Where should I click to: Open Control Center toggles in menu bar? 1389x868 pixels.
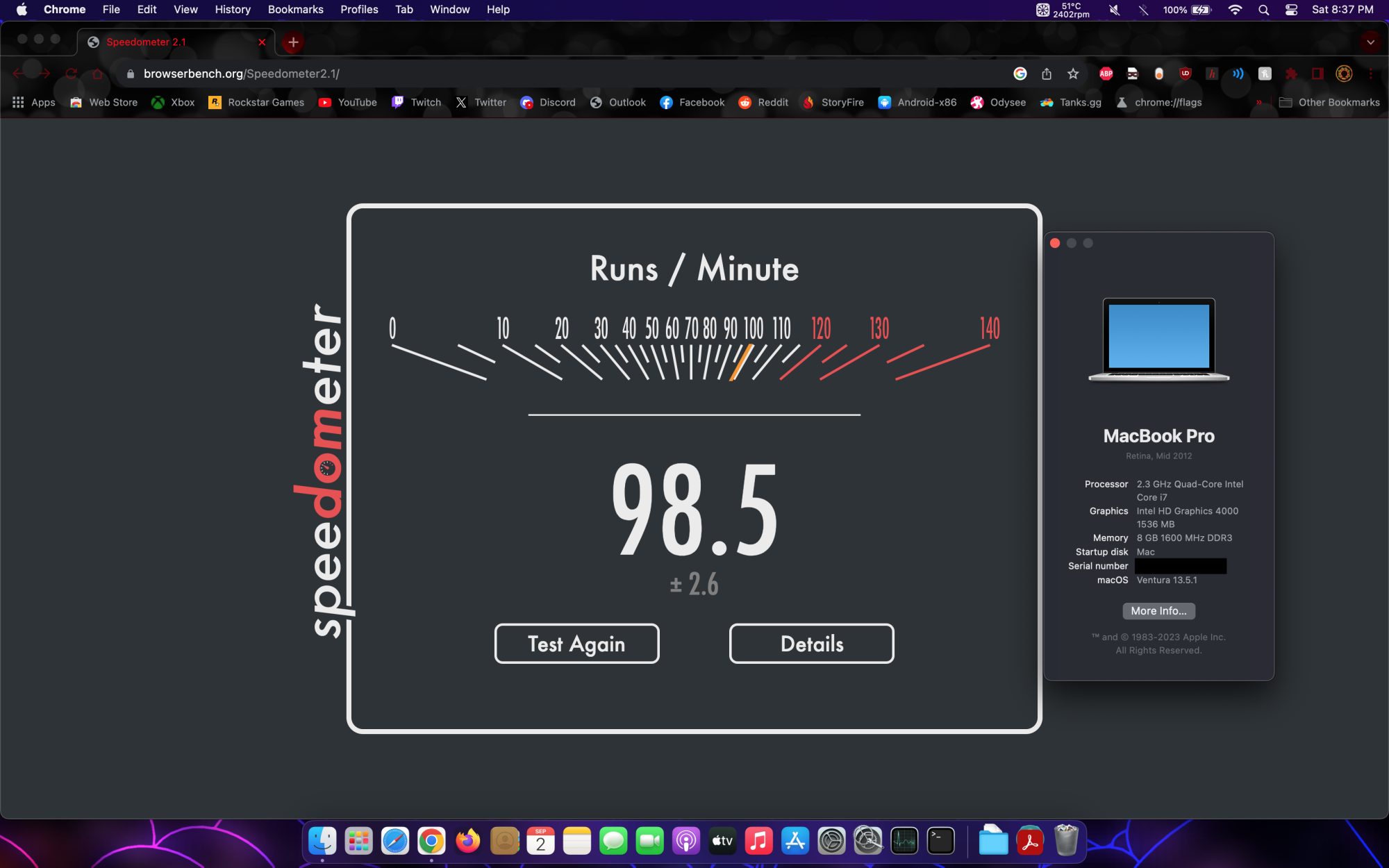[1291, 10]
